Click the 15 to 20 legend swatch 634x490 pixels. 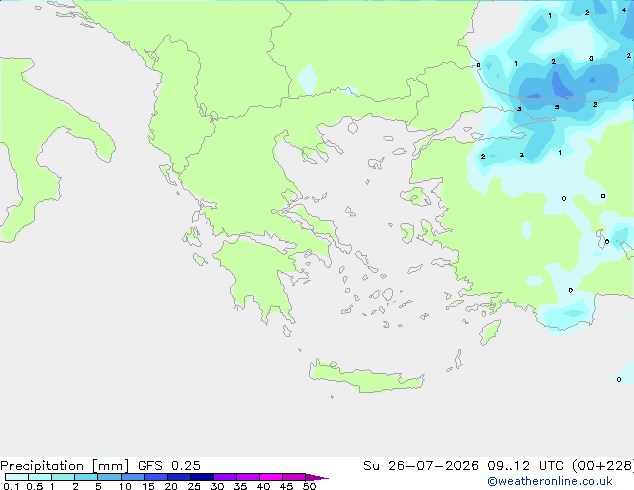tap(156, 477)
